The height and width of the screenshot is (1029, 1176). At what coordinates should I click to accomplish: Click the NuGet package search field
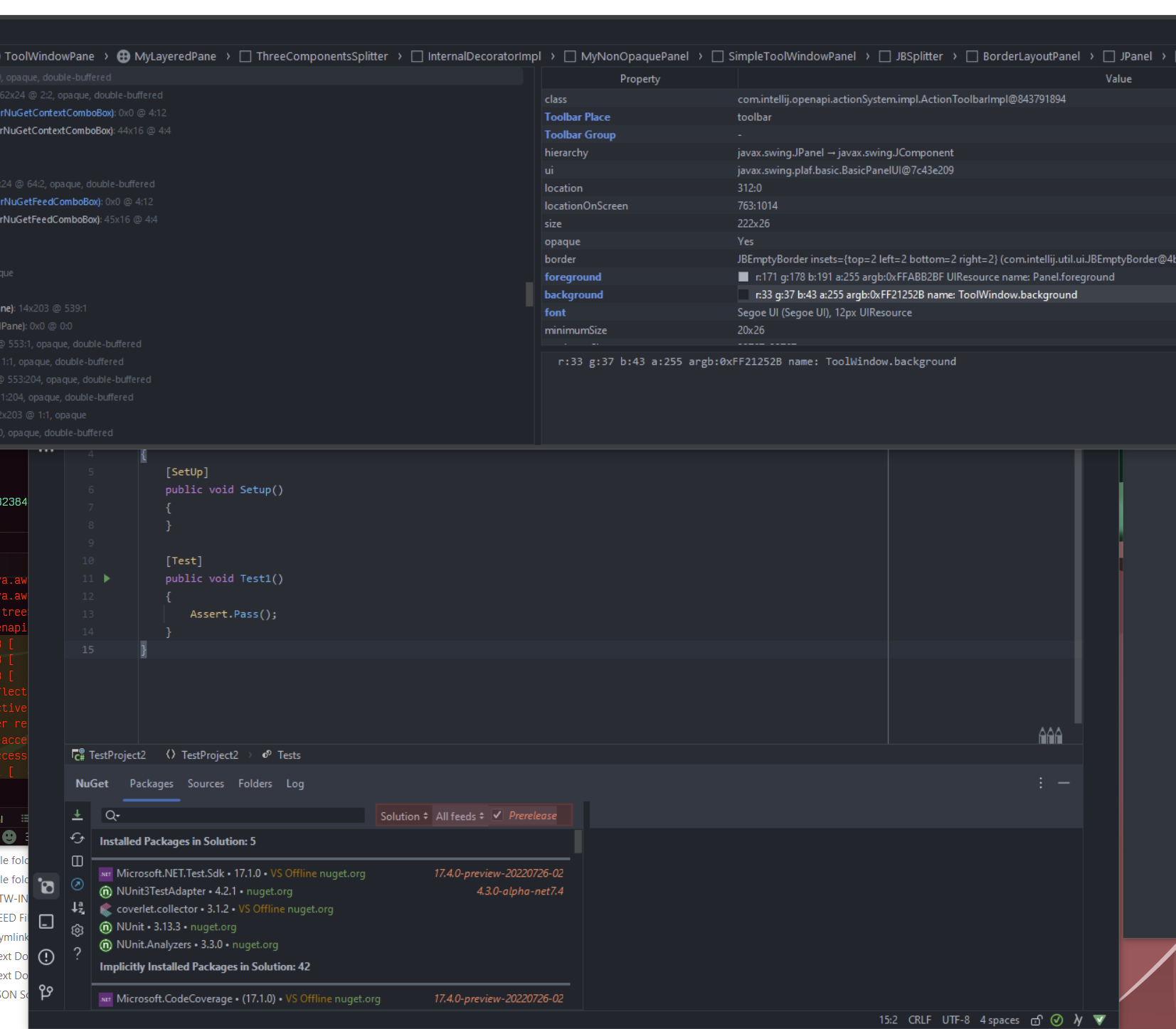pyautogui.click(x=233, y=816)
